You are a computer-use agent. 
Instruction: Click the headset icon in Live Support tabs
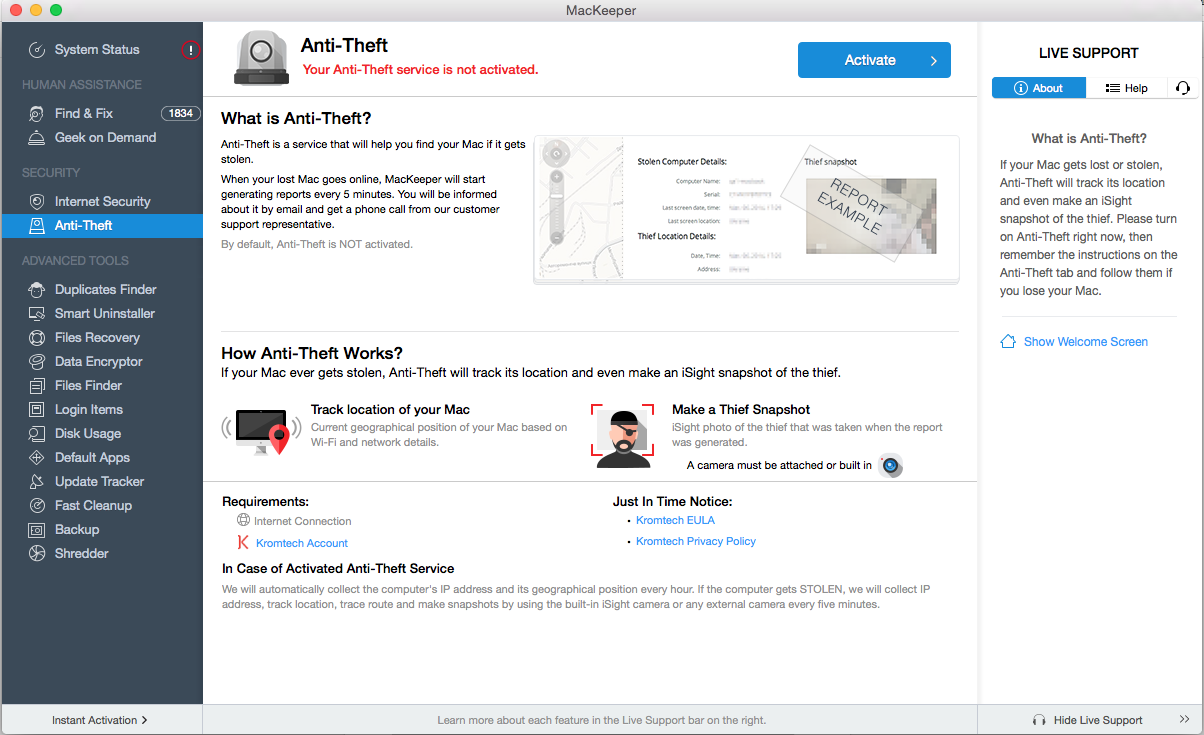coord(1183,88)
